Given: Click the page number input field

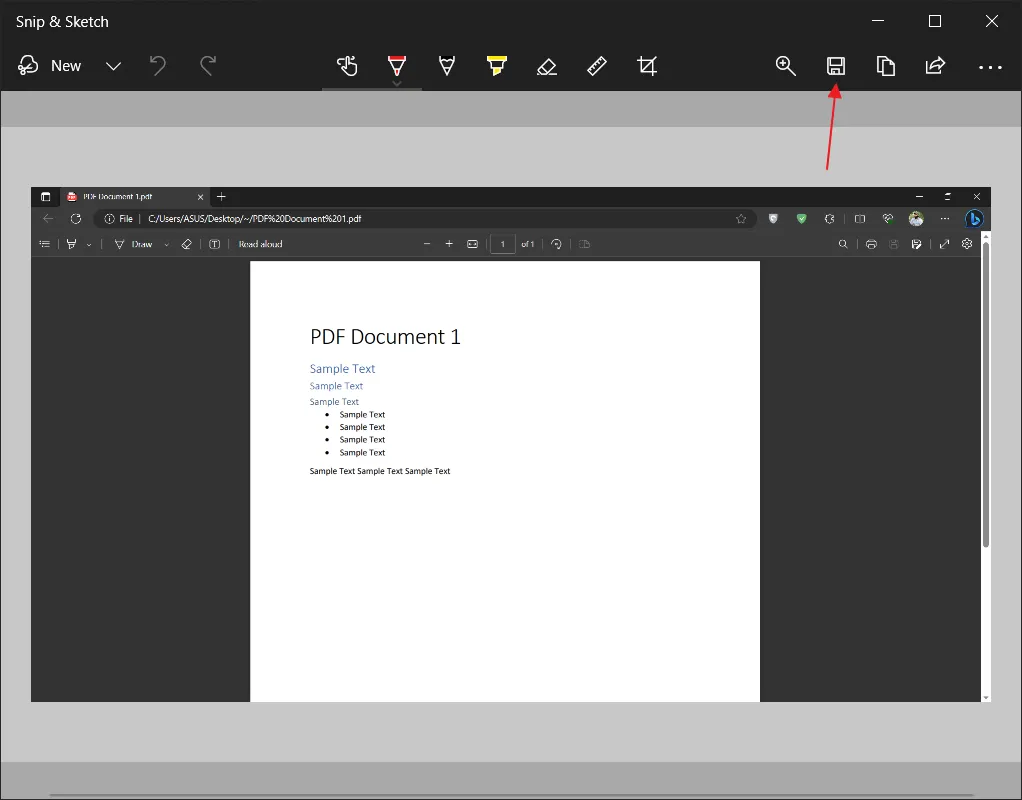Looking at the screenshot, I should pyautogui.click(x=502, y=243).
